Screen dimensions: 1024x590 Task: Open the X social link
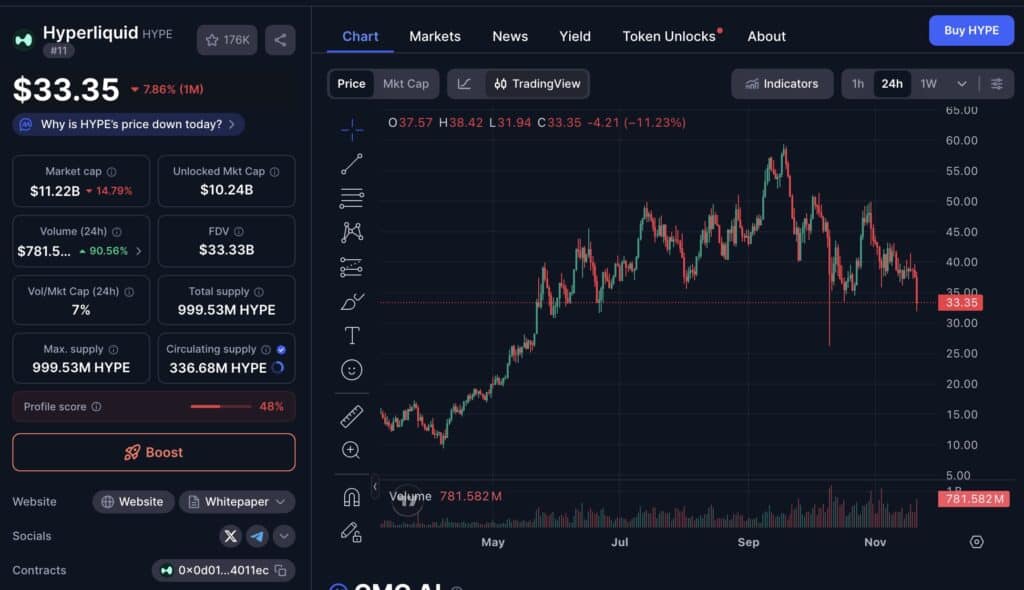pyautogui.click(x=231, y=536)
